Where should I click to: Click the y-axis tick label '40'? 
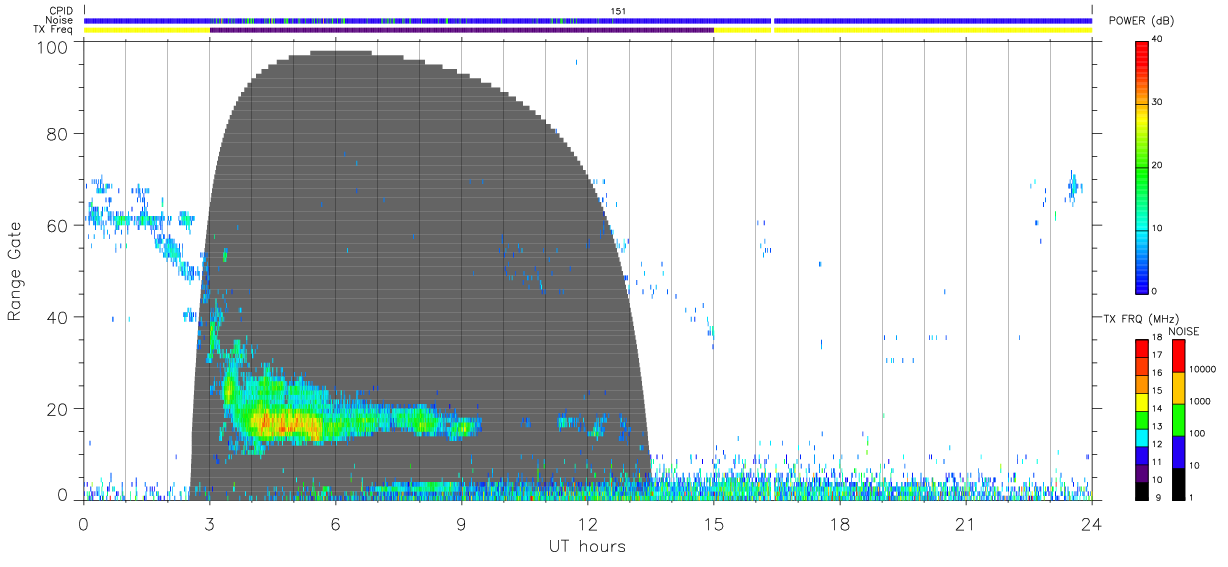click(x=58, y=317)
